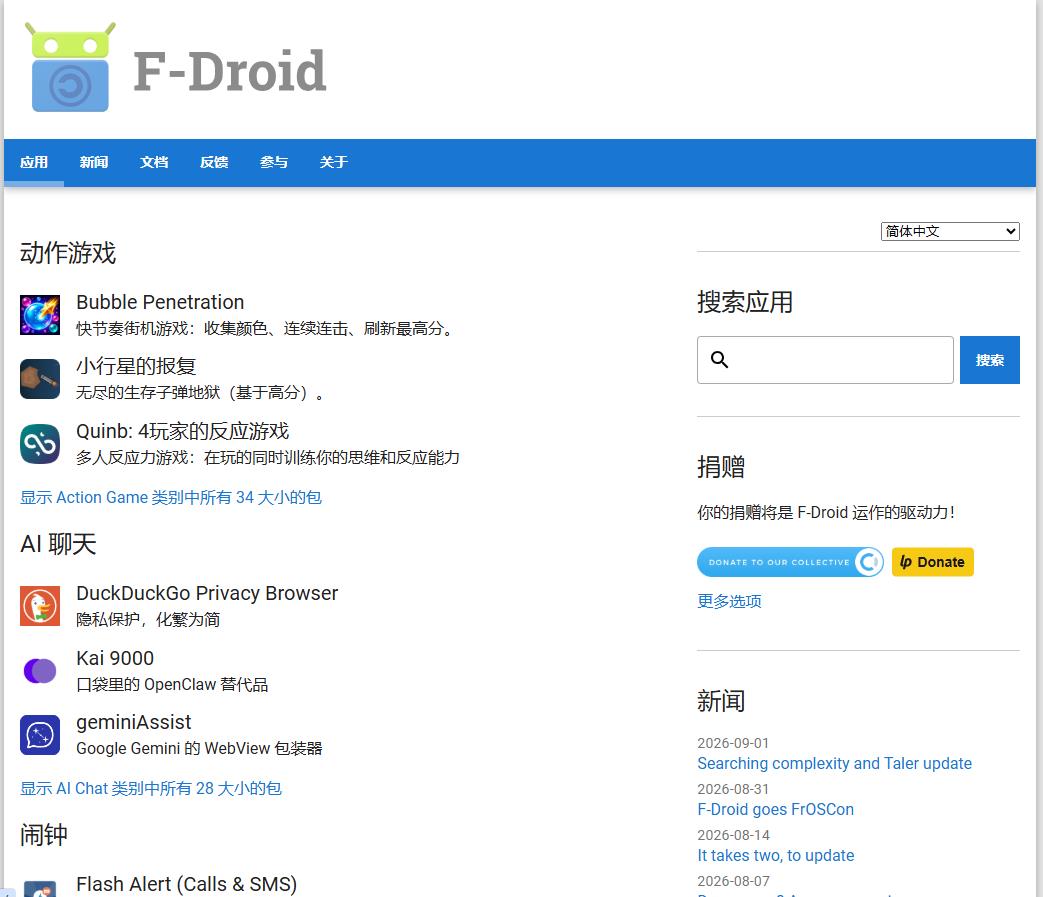Image resolution: width=1043 pixels, height=897 pixels.
Task: Open Bubble Penetration app icon
Action: [40, 315]
